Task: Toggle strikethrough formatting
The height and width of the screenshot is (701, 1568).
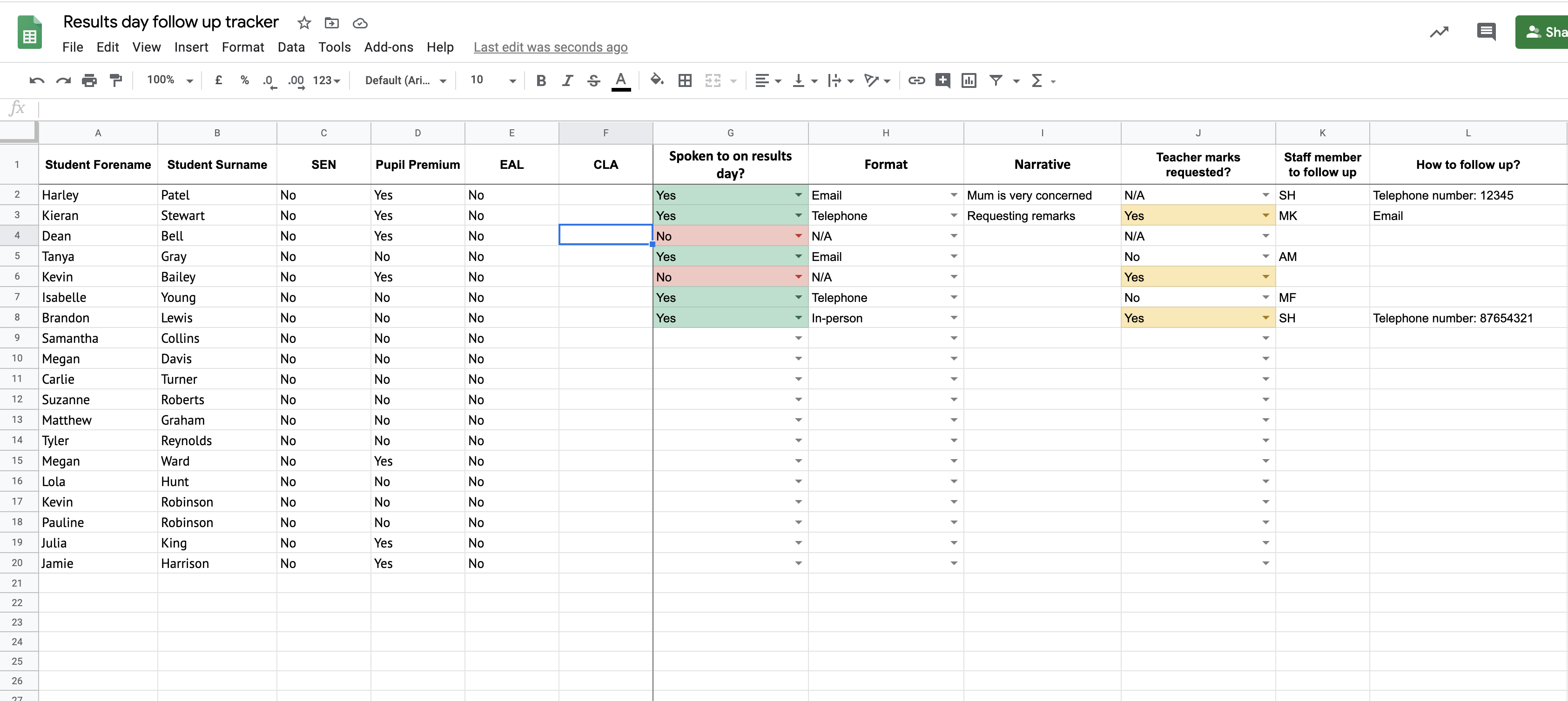Action: 593,80
